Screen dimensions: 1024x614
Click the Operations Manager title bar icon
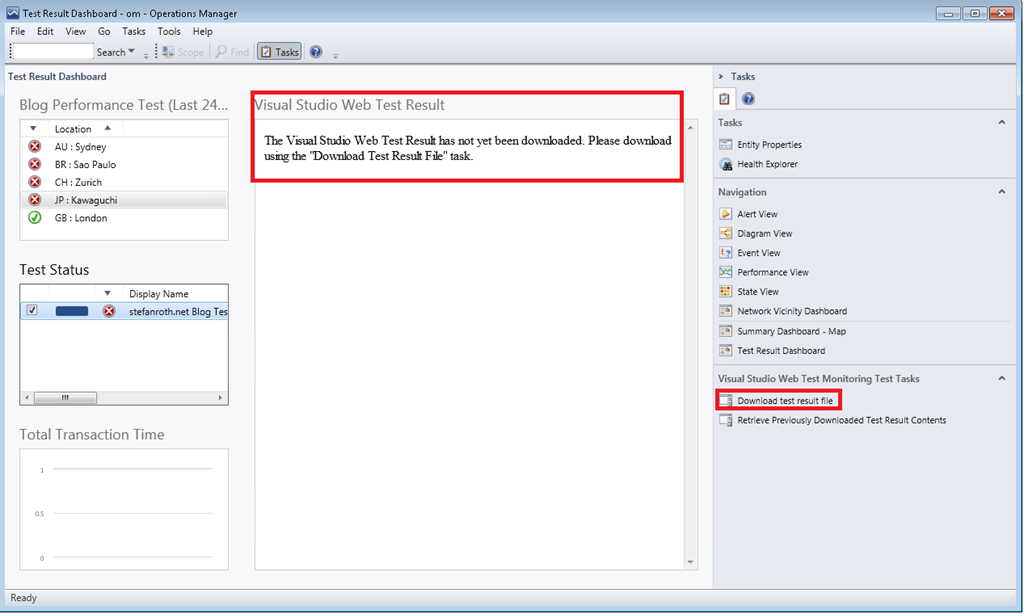coord(12,13)
